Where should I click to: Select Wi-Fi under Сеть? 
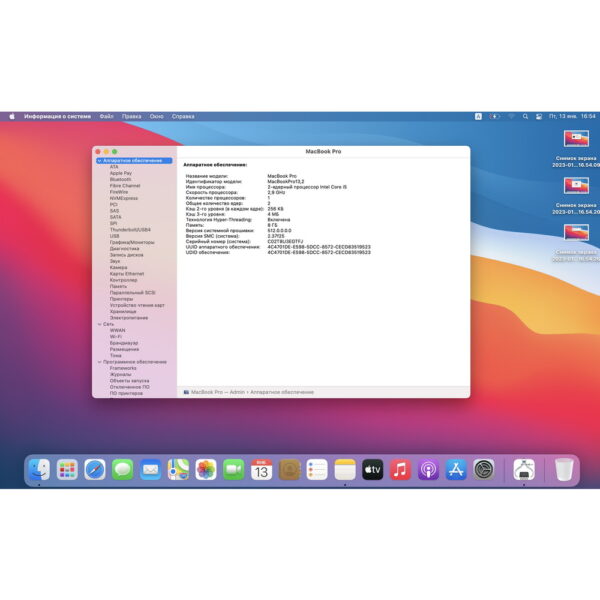(x=116, y=337)
